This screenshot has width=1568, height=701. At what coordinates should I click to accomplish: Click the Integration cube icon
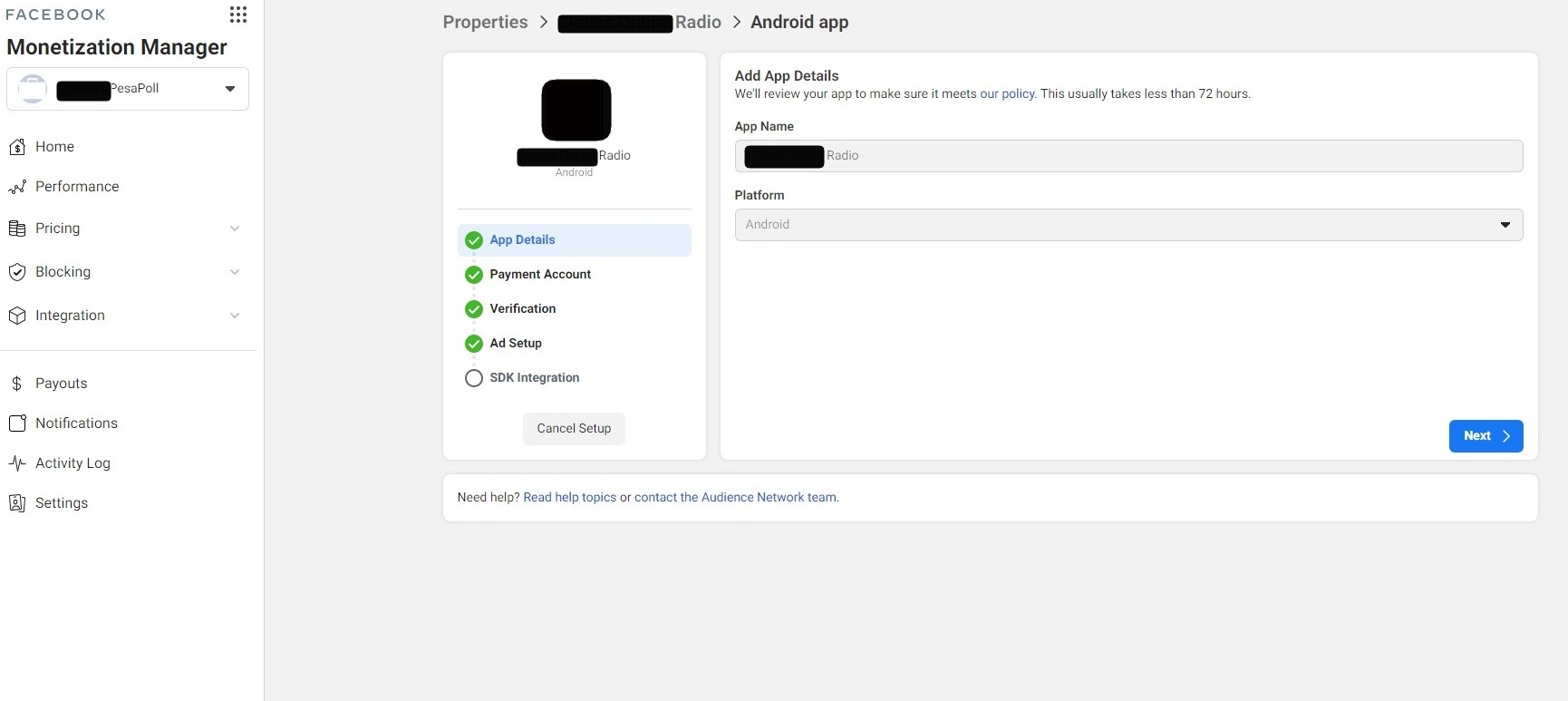click(x=16, y=316)
